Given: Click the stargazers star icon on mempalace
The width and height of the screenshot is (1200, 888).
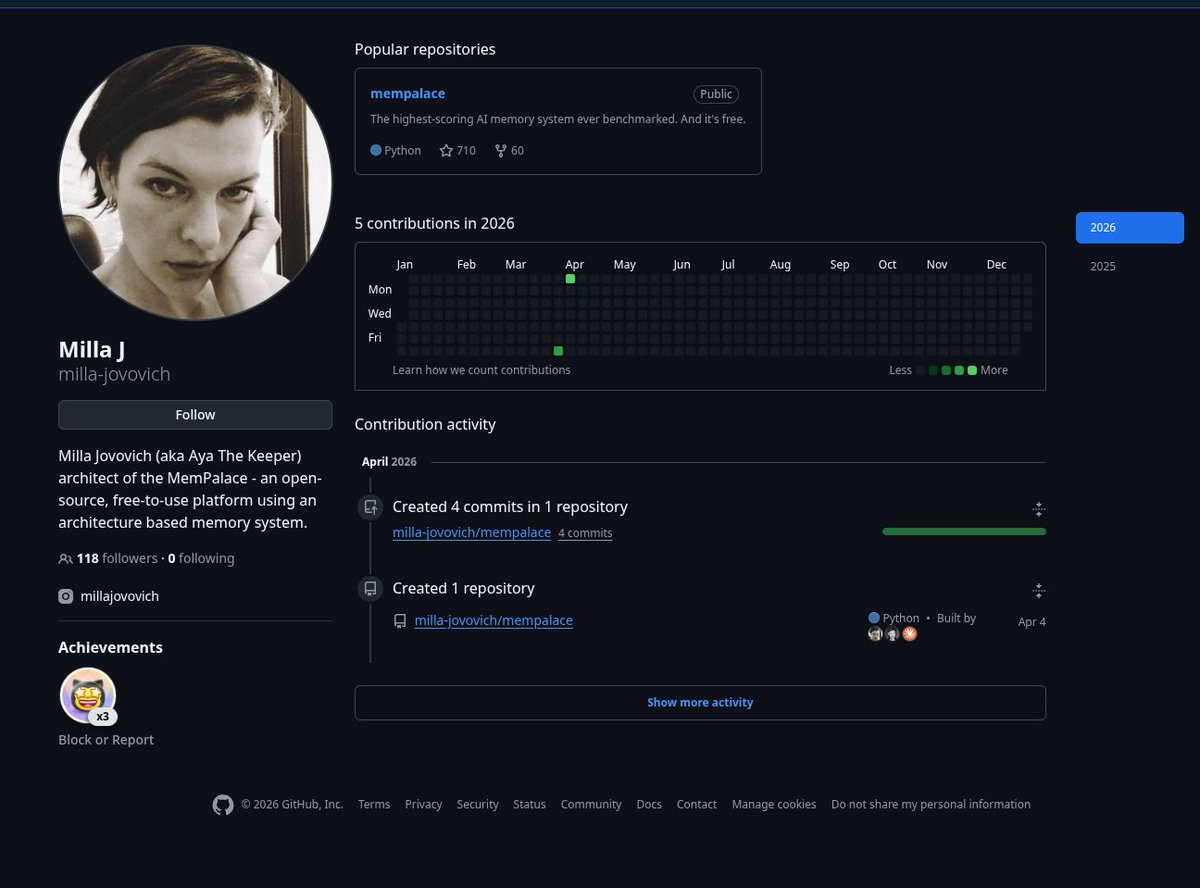Looking at the screenshot, I should click(x=446, y=151).
